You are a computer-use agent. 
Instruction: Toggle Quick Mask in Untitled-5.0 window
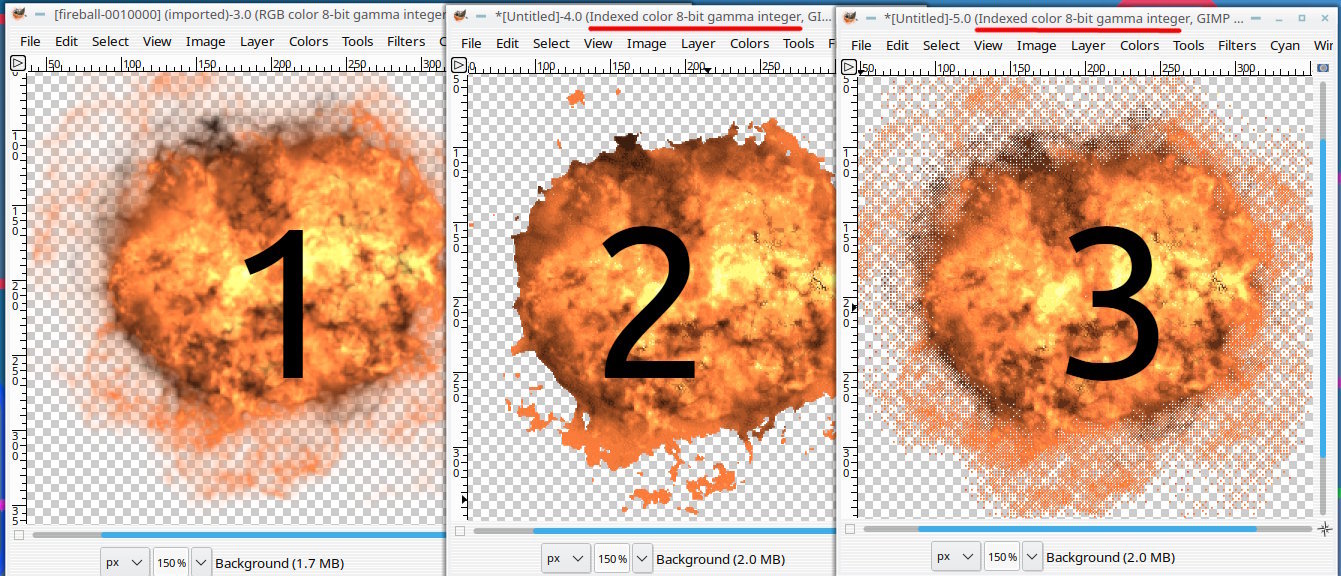click(x=849, y=529)
